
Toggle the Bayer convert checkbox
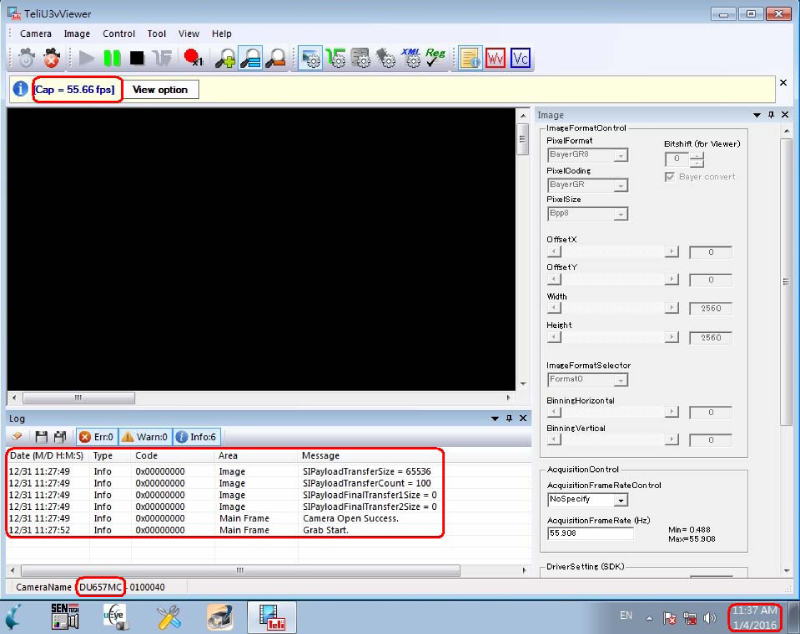pyautogui.click(x=671, y=177)
